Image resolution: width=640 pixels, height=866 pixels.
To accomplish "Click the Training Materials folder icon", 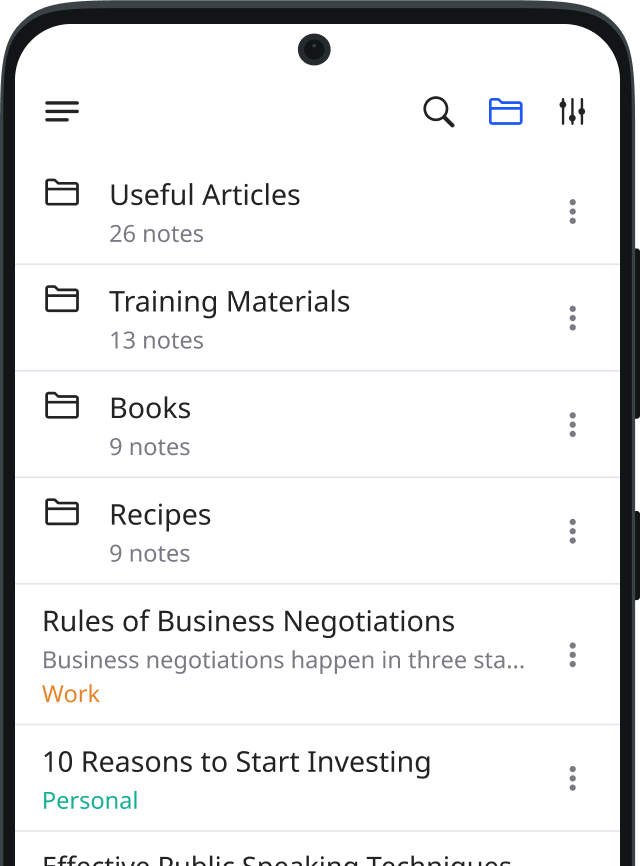I will click(x=62, y=299).
